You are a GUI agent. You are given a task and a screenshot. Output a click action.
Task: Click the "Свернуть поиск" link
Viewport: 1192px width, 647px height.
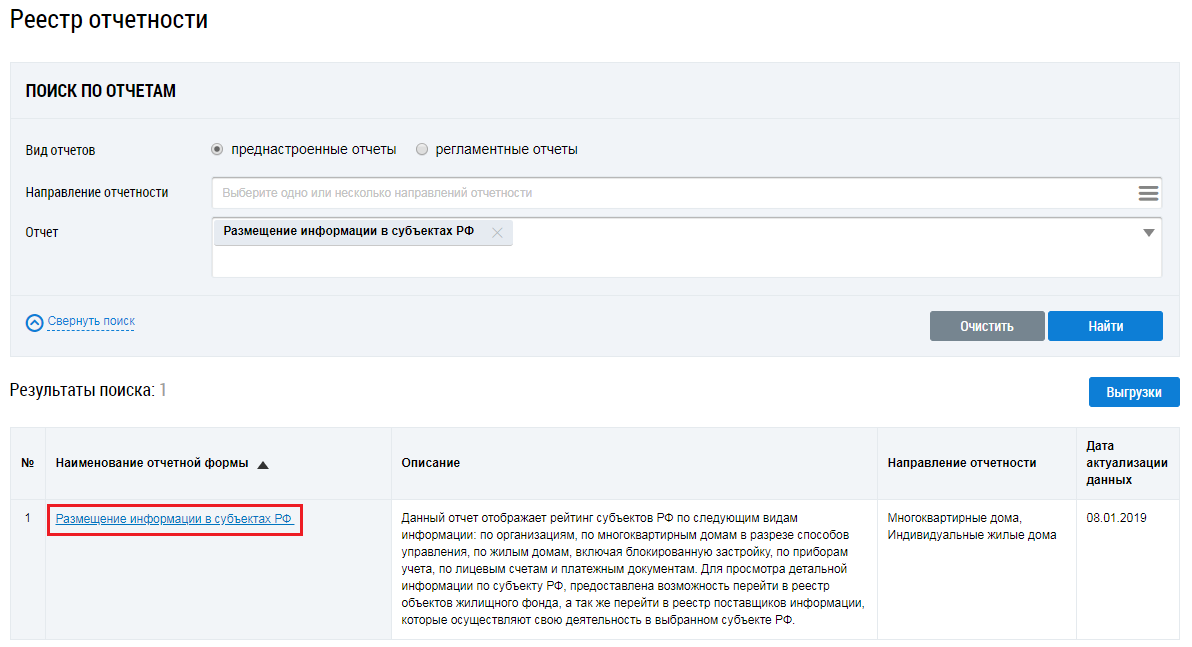tap(91, 321)
